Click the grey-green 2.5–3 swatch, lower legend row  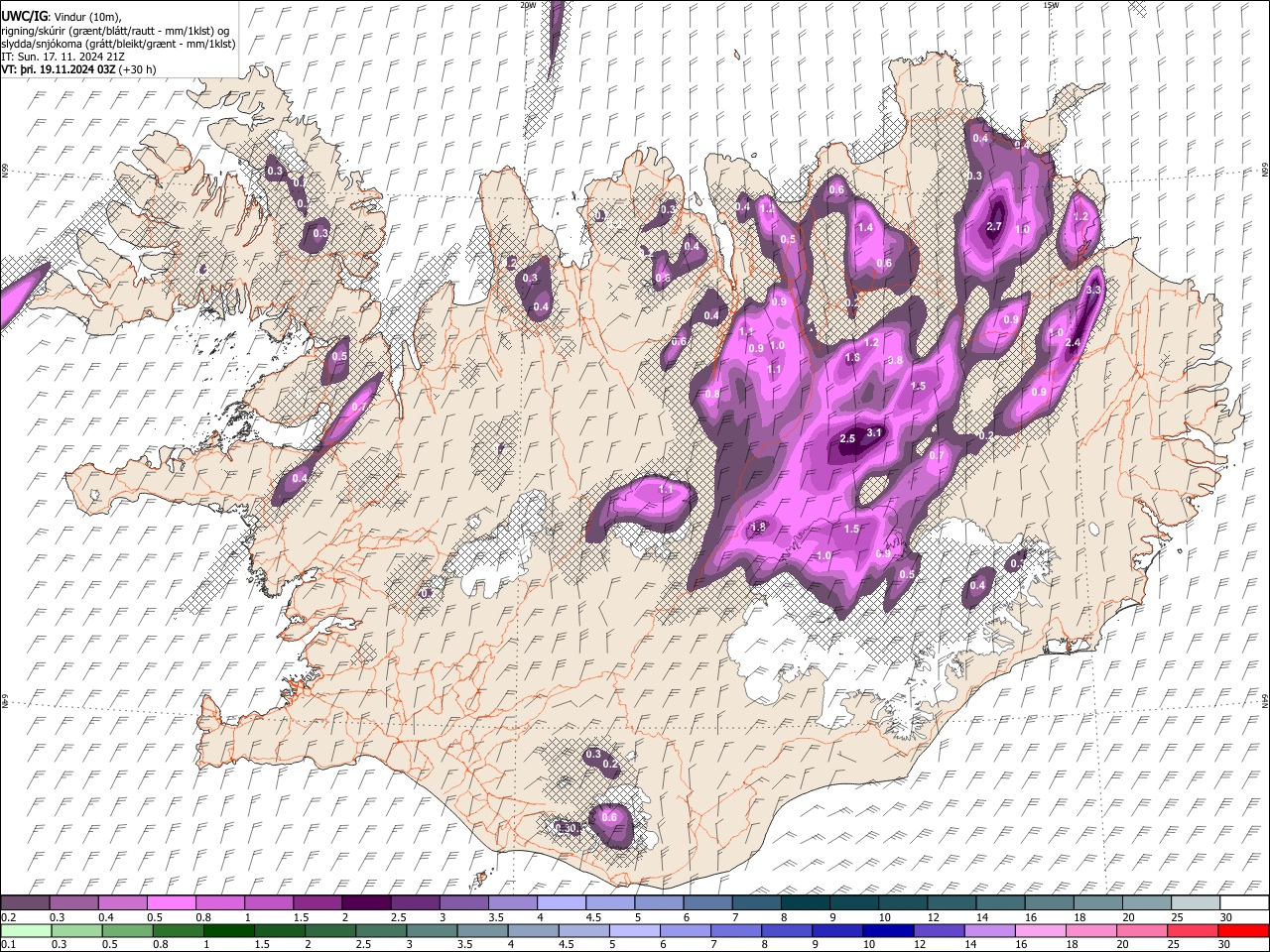[x=380, y=930]
